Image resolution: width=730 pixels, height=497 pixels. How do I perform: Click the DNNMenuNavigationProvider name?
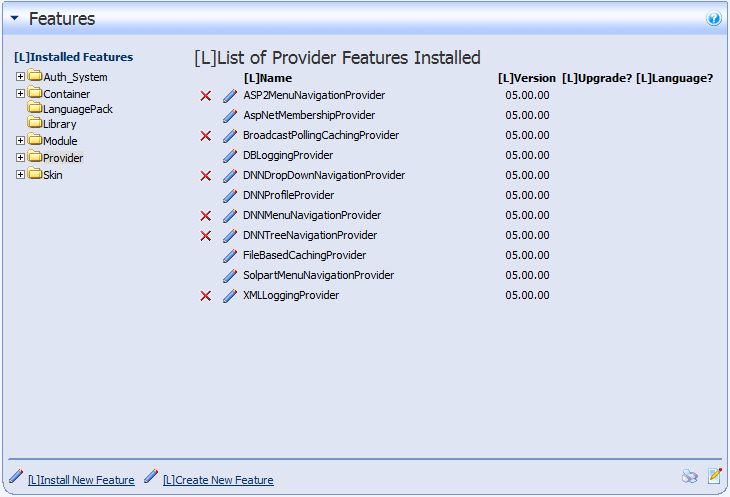pos(312,215)
